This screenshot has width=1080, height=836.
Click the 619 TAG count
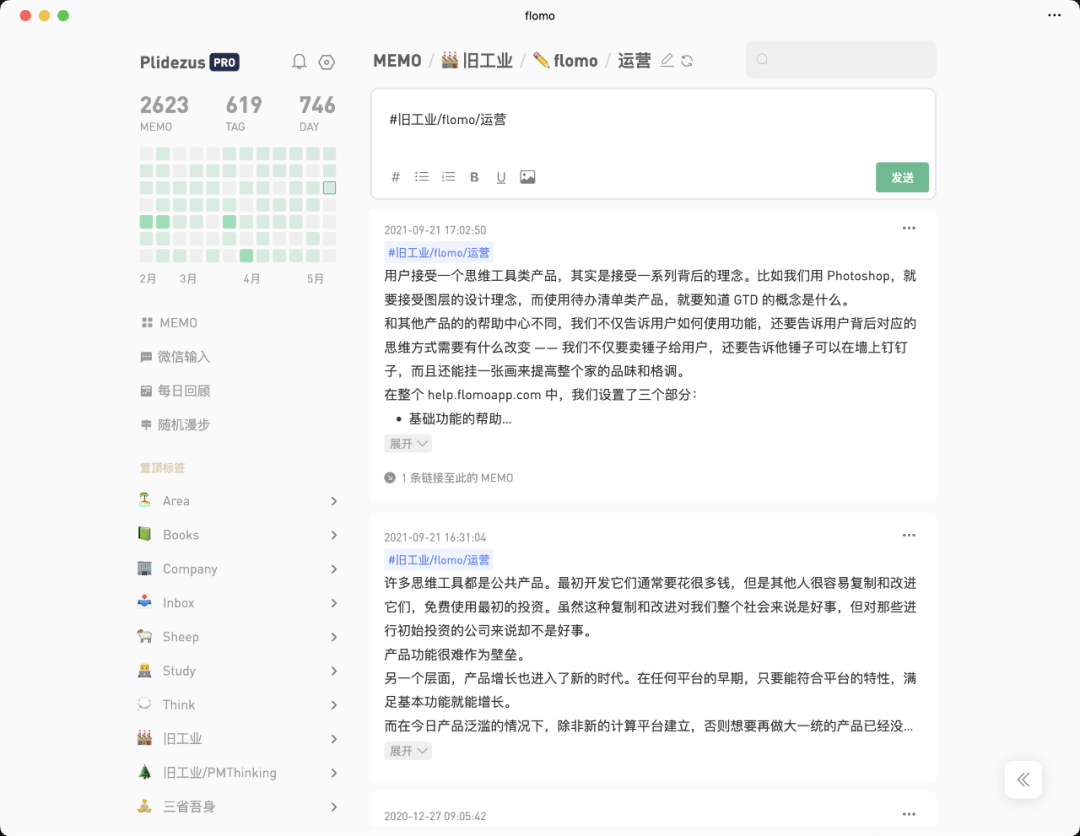click(244, 113)
